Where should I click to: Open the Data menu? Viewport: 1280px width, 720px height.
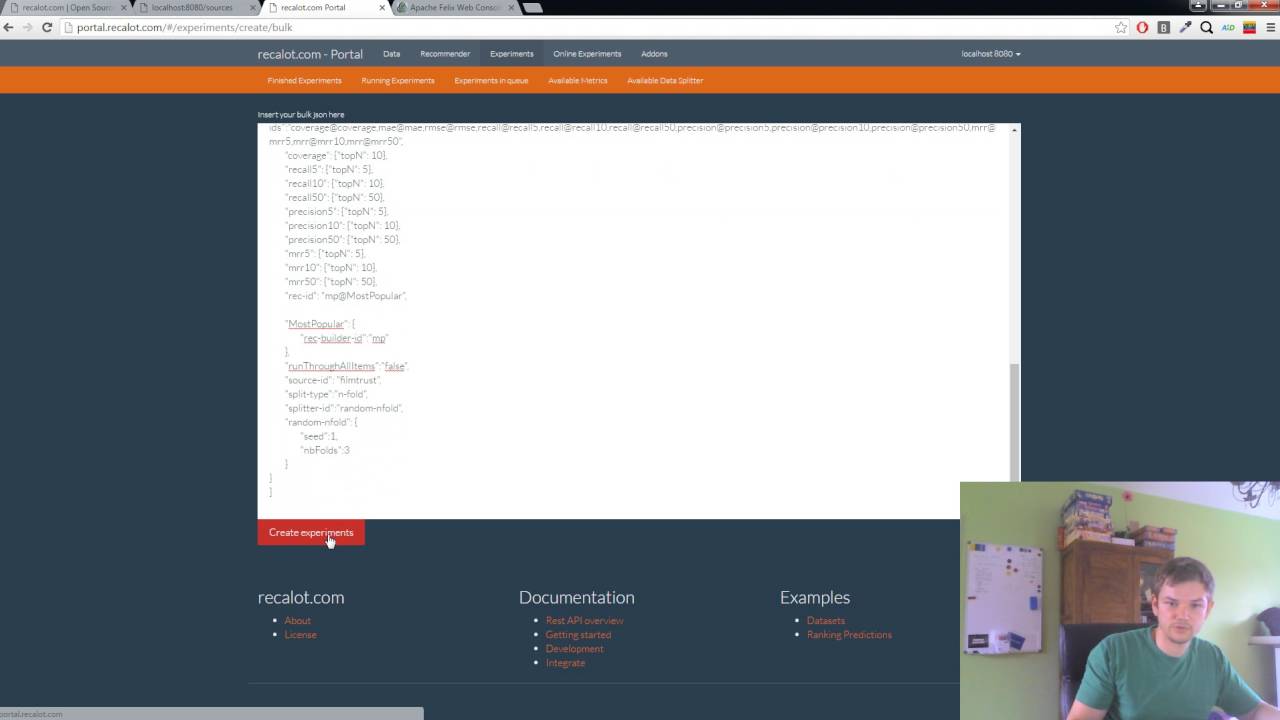[x=391, y=54]
